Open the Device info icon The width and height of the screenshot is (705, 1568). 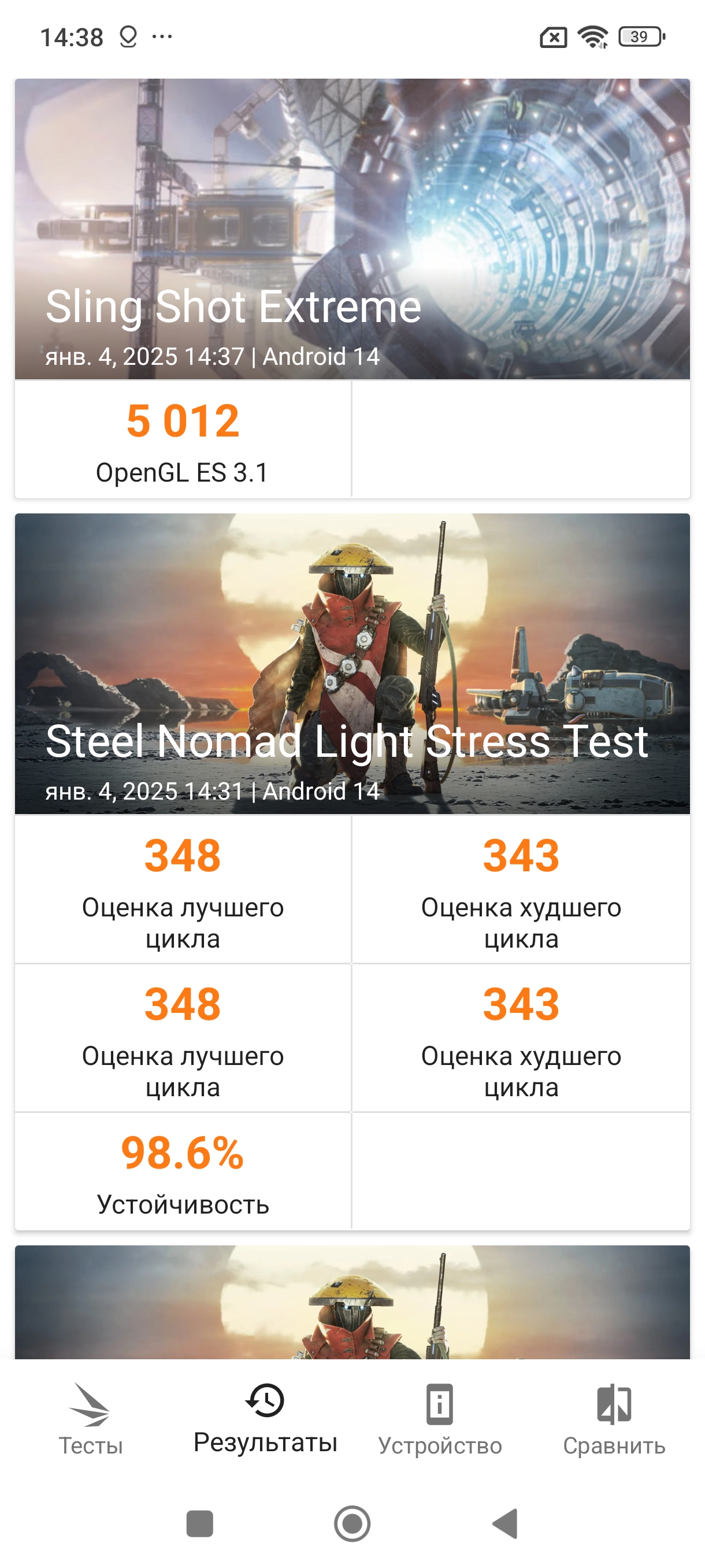(x=439, y=1404)
